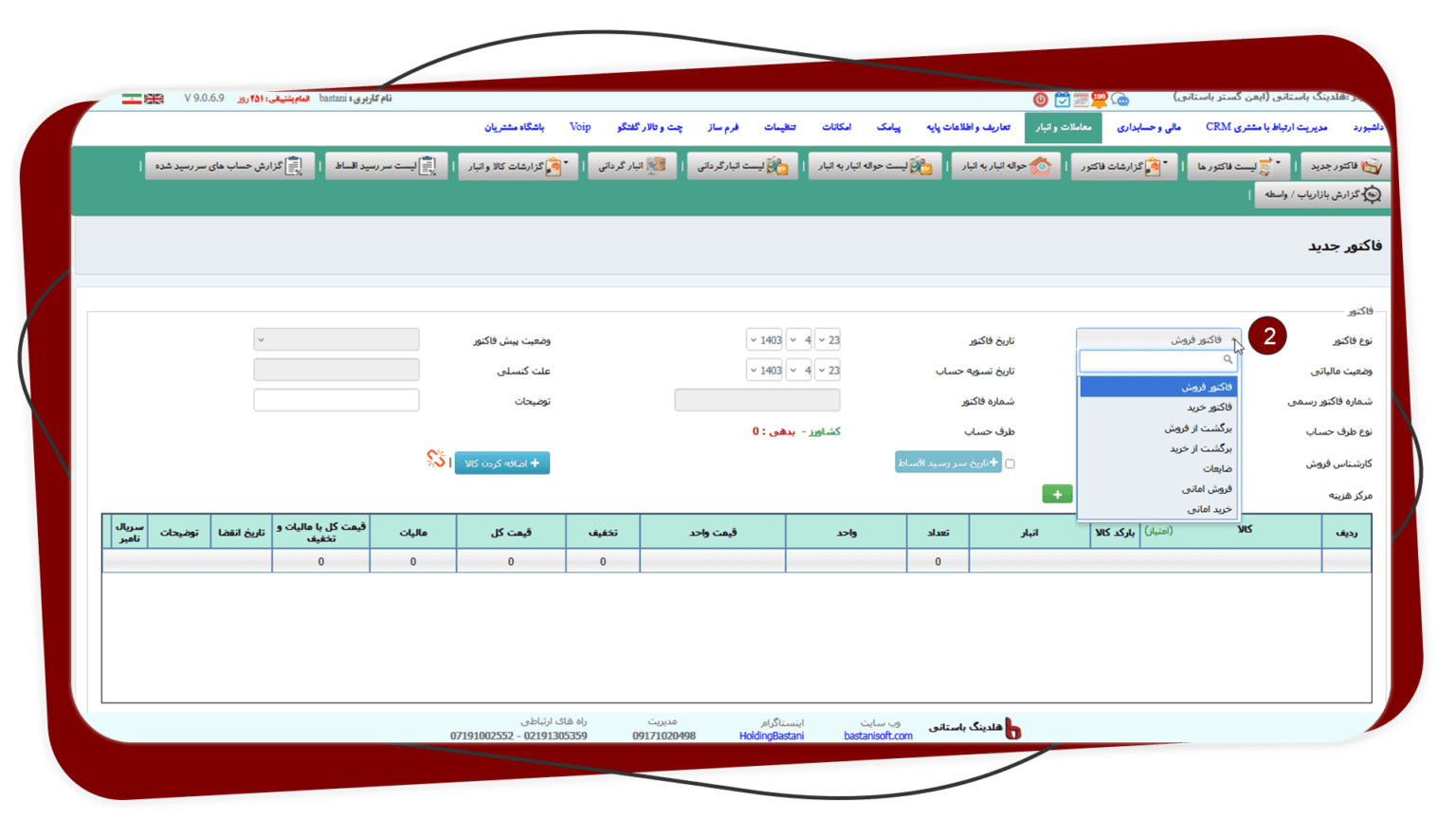Click the علت کنسلی input field

pyautogui.click(x=337, y=370)
